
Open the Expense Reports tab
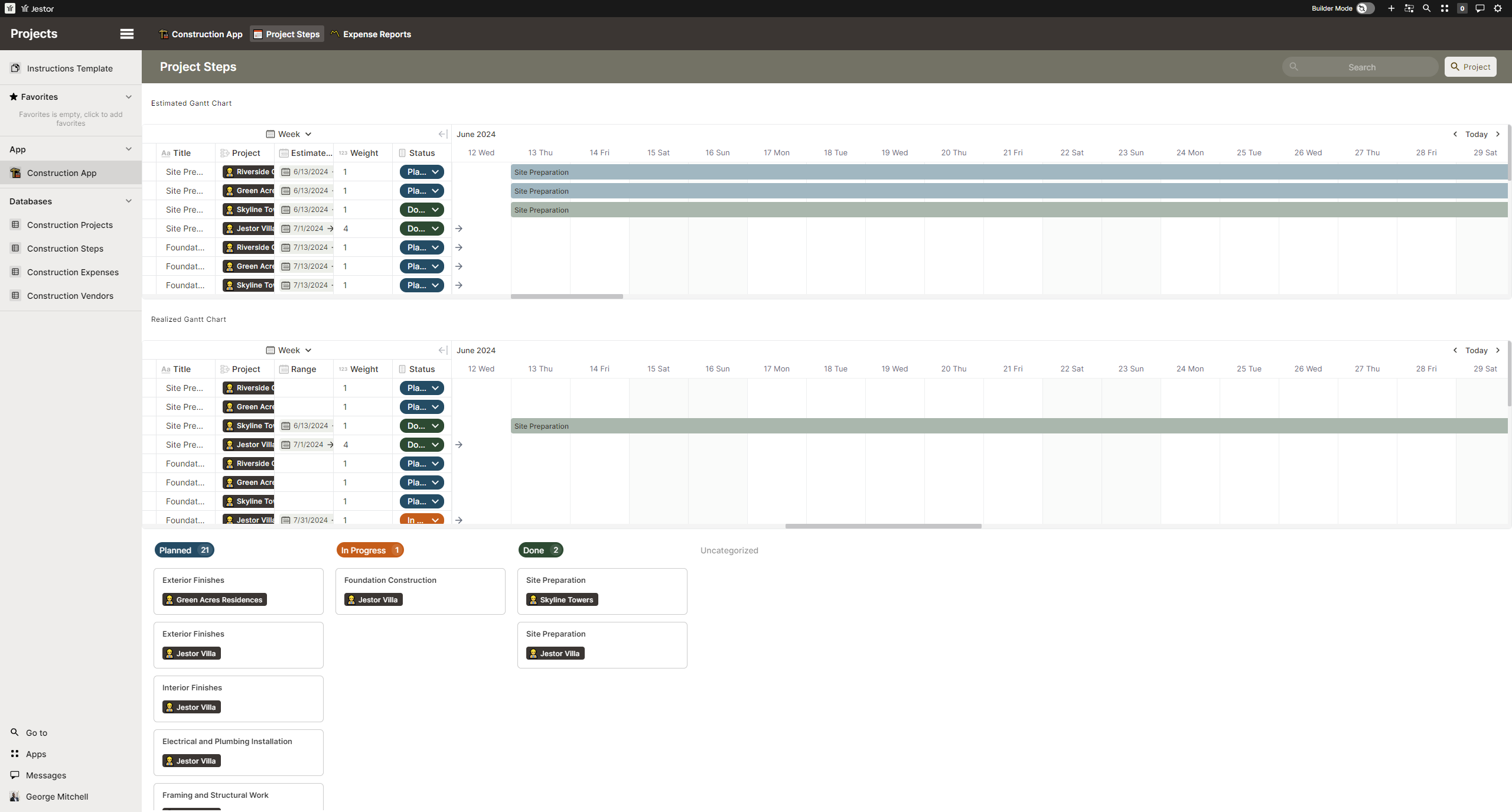(x=371, y=34)
